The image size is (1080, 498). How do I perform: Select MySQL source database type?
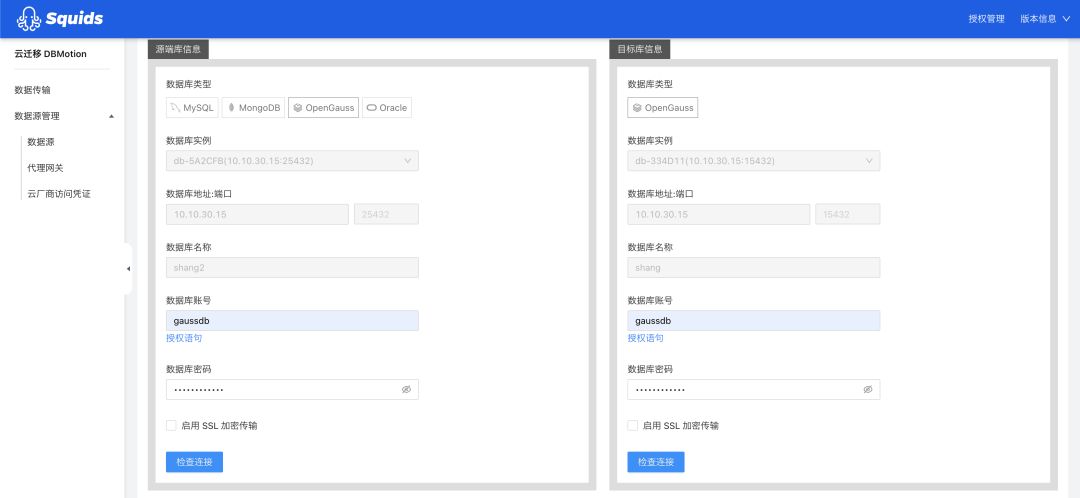coord(192,108)
